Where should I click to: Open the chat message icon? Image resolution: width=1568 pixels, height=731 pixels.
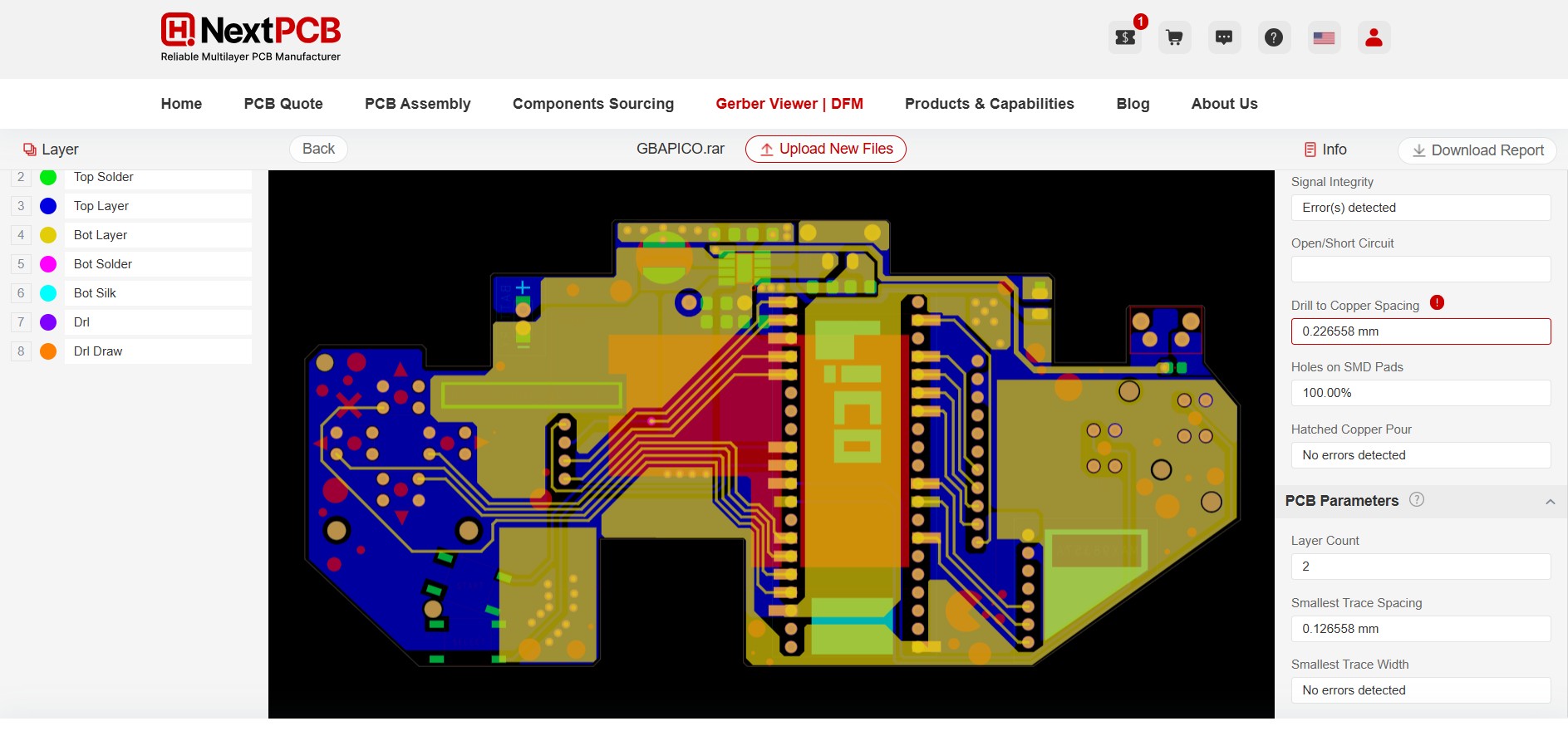click(x=1224, y=37)
